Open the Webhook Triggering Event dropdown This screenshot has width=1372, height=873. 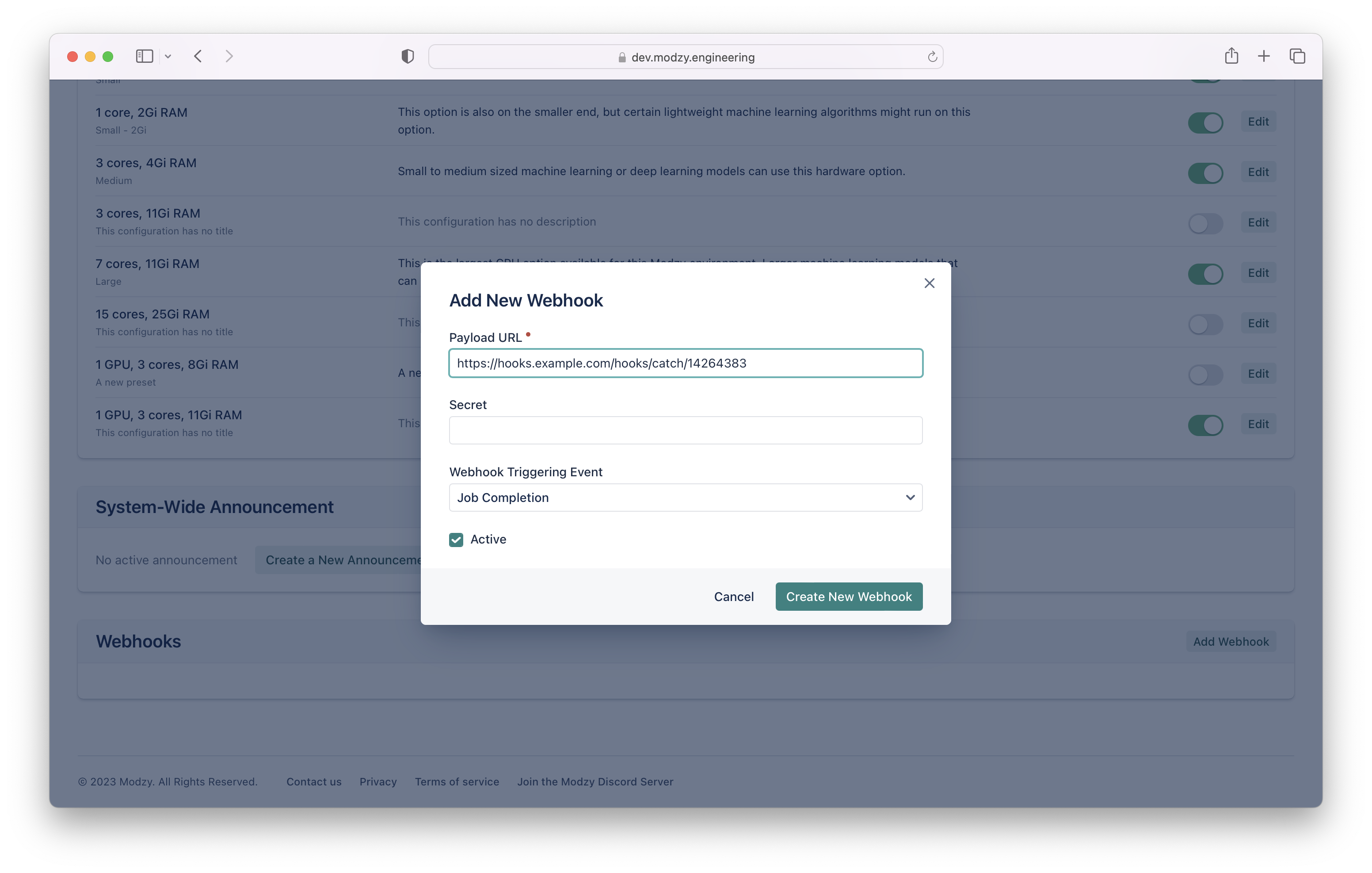(686, 498)
